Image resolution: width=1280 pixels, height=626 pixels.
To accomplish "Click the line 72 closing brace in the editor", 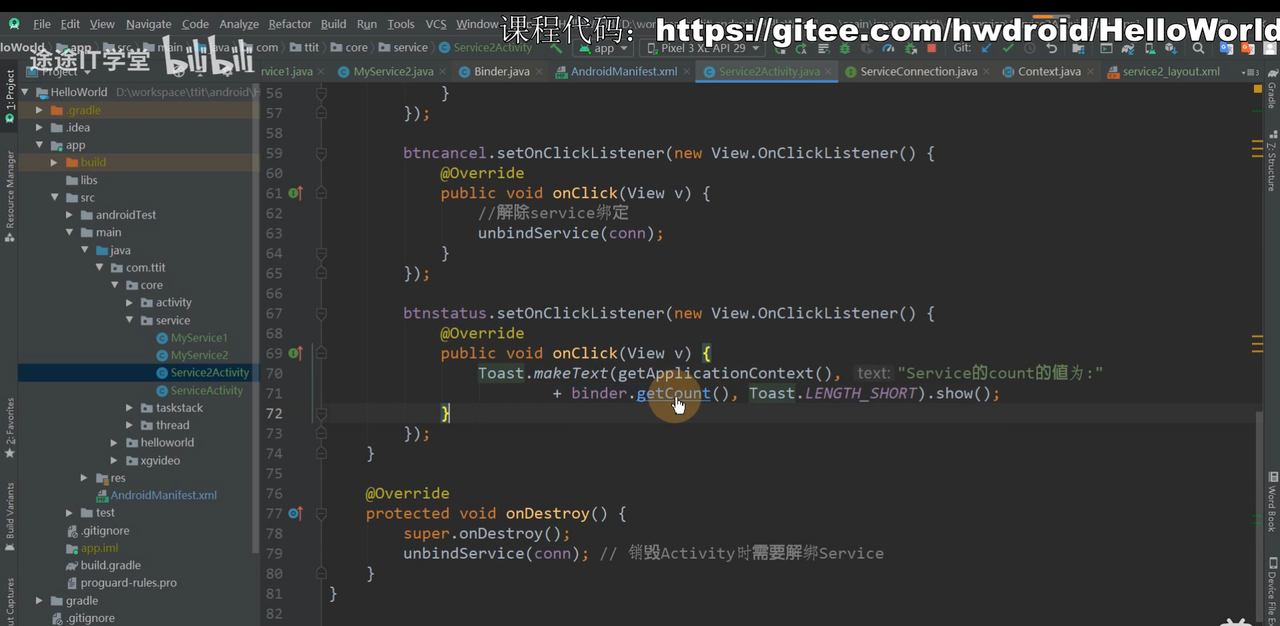I will click(447, 413).
